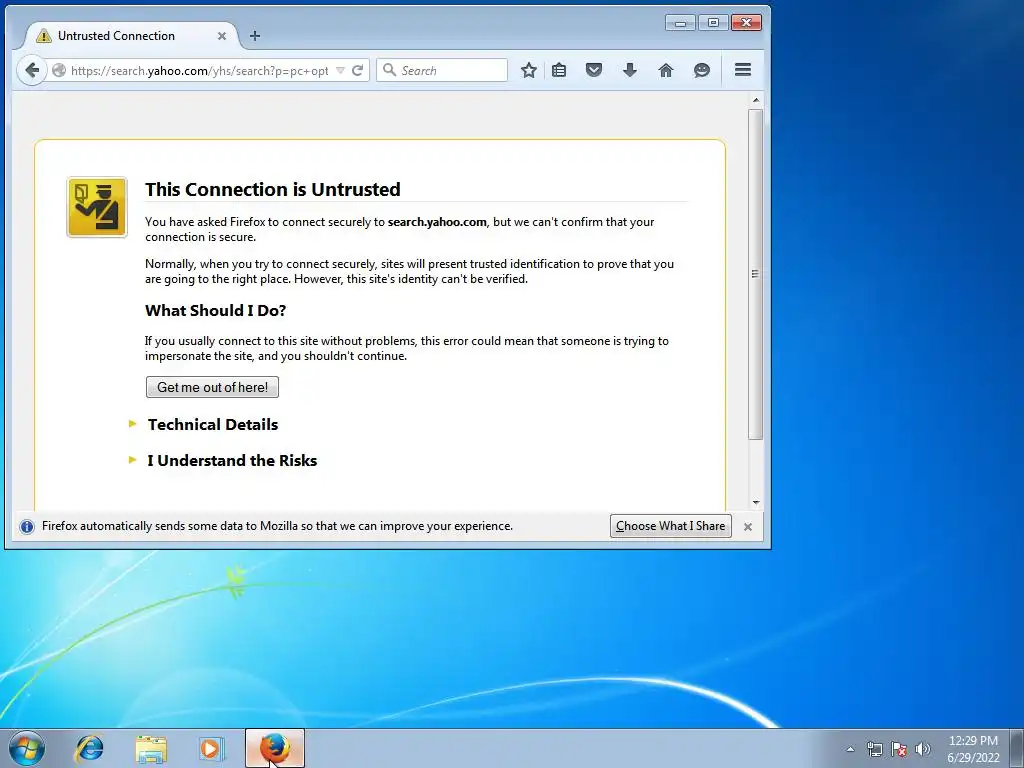Image resolution: width=1024 pixels, height=768 pixels.
Task: Show bookmarks list icon
Action: coord(559,71)
